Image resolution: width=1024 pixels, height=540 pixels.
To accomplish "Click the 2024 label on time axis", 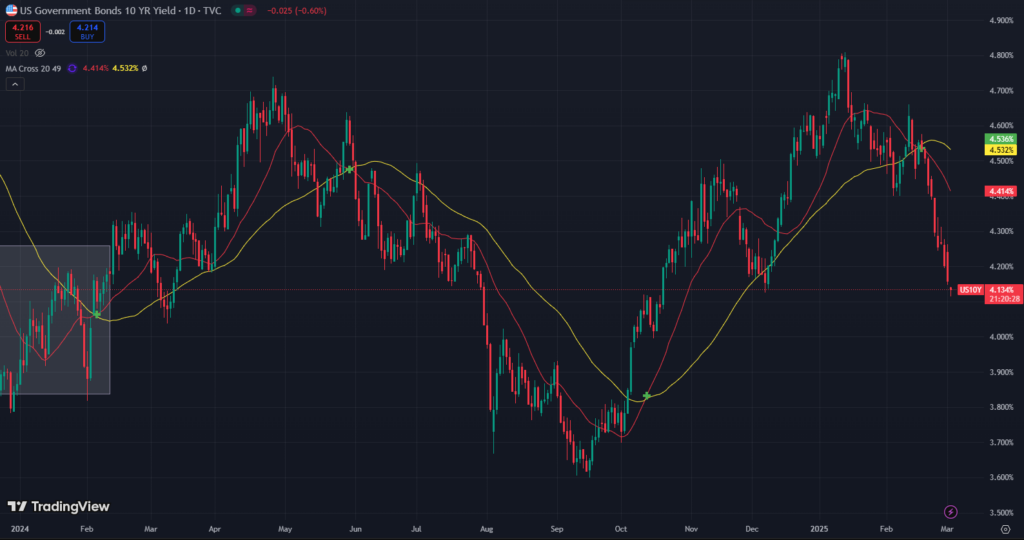I will click(x=20, y=529).
